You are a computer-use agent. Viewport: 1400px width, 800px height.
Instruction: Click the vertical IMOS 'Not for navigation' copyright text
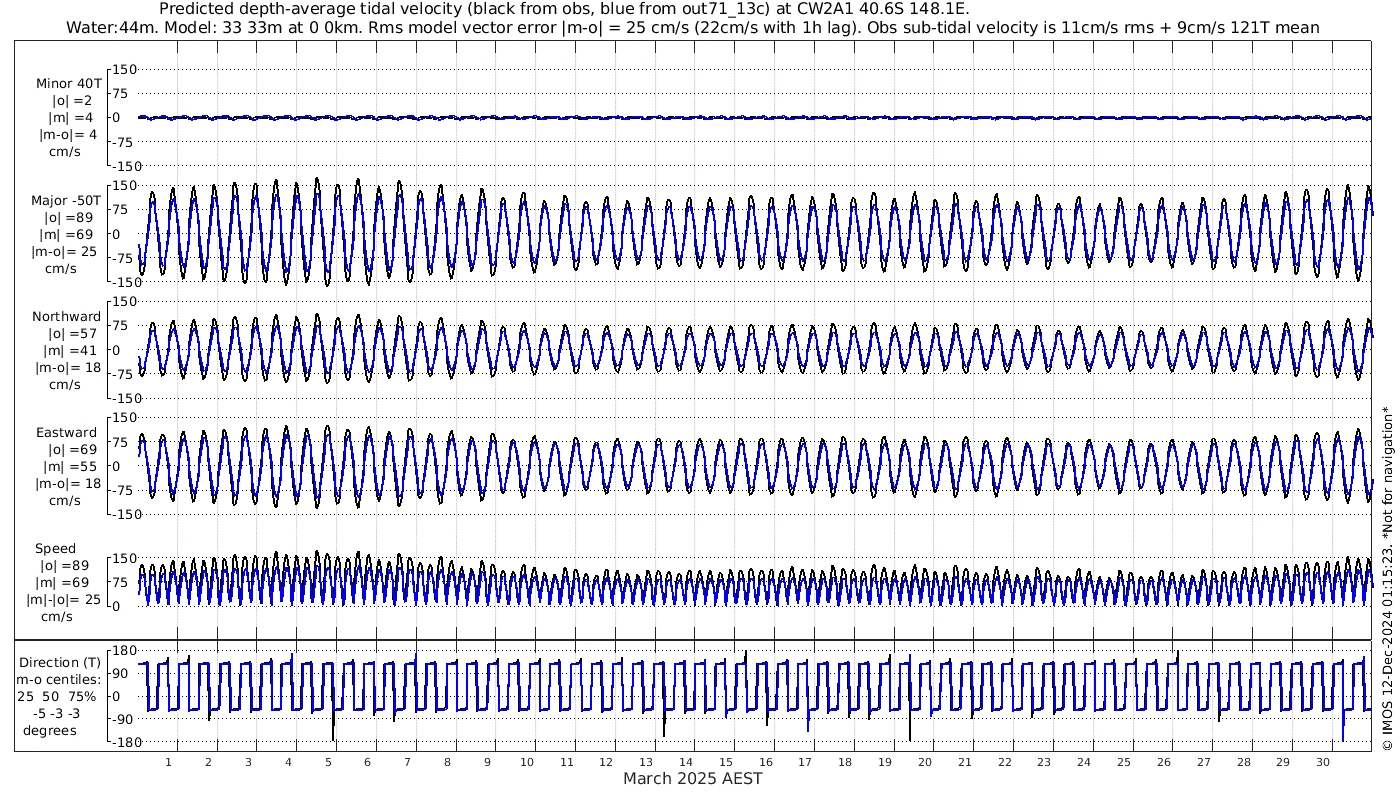(x=1387, y=579)
